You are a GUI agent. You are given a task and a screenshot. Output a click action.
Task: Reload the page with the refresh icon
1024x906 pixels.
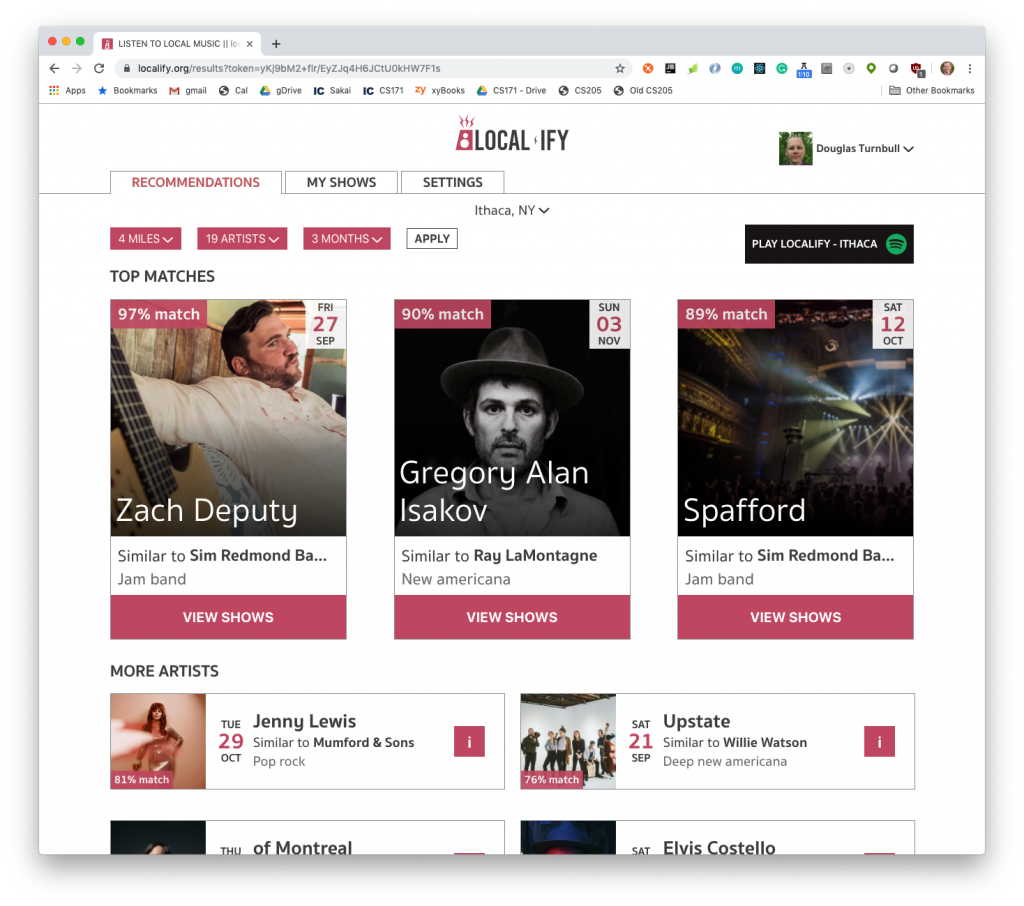(x=99, y=68)
